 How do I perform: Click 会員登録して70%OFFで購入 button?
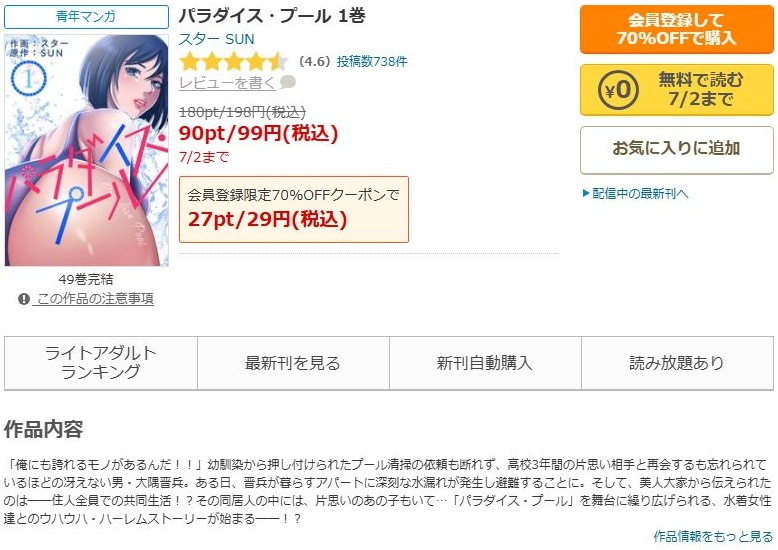677,29
